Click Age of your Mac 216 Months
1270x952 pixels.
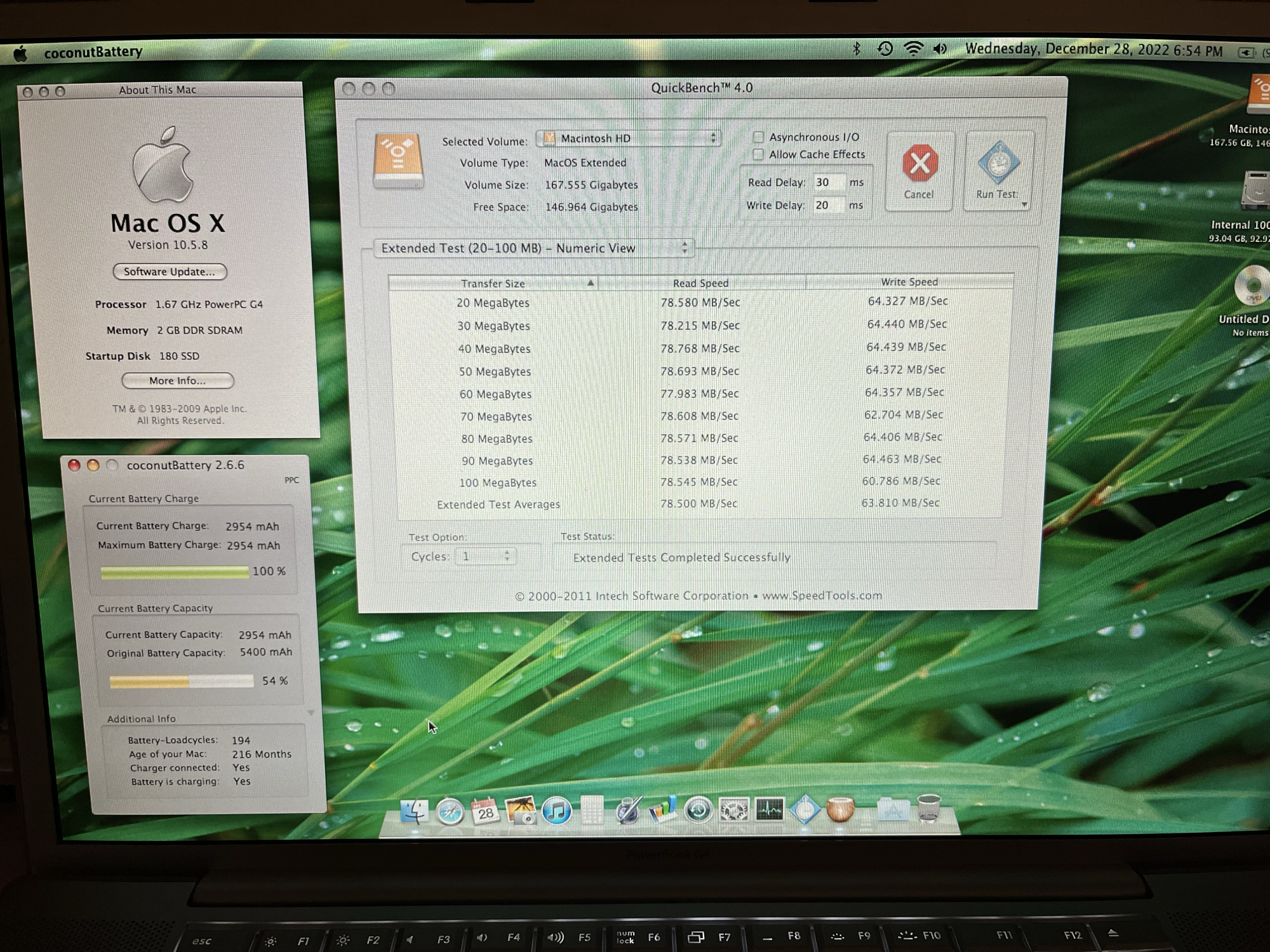coord(210,754)
